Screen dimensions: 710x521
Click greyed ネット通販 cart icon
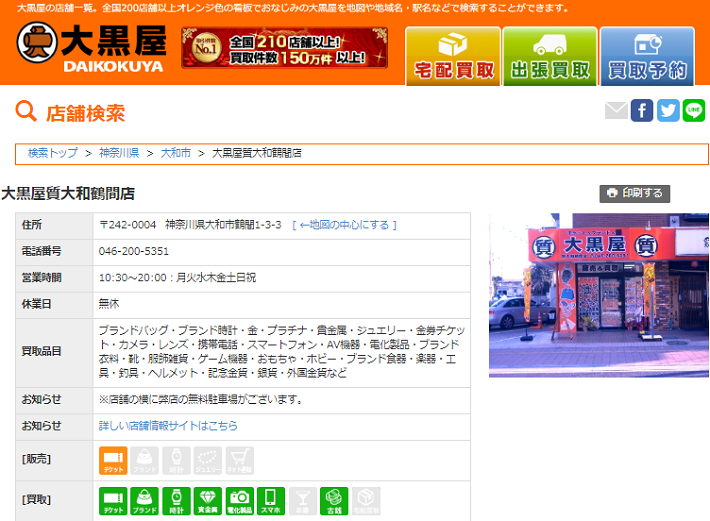(240, 461)
